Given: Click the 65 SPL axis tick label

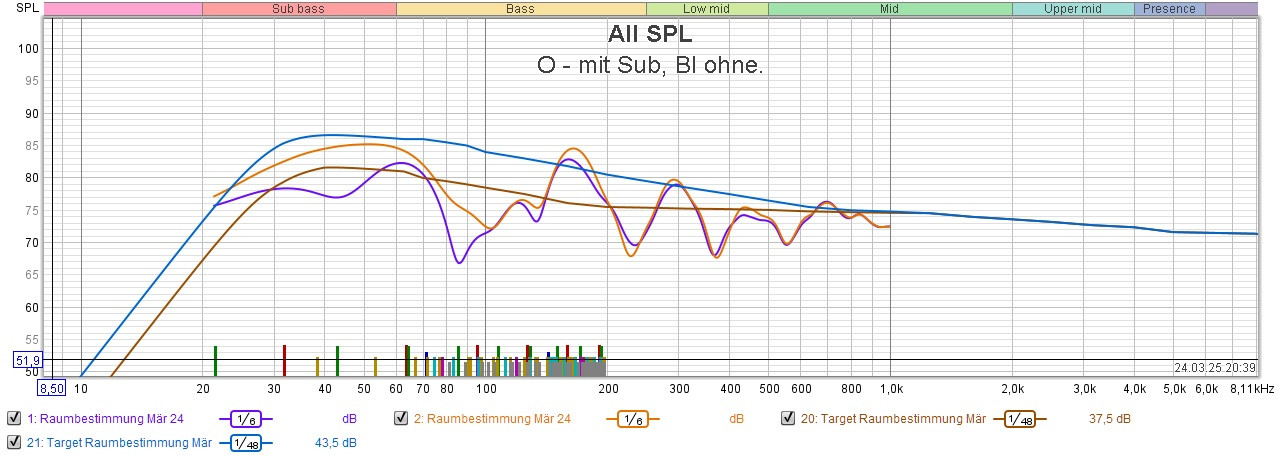Looking at the screenshot, I should pyautogui.click(x=30, y=274).
